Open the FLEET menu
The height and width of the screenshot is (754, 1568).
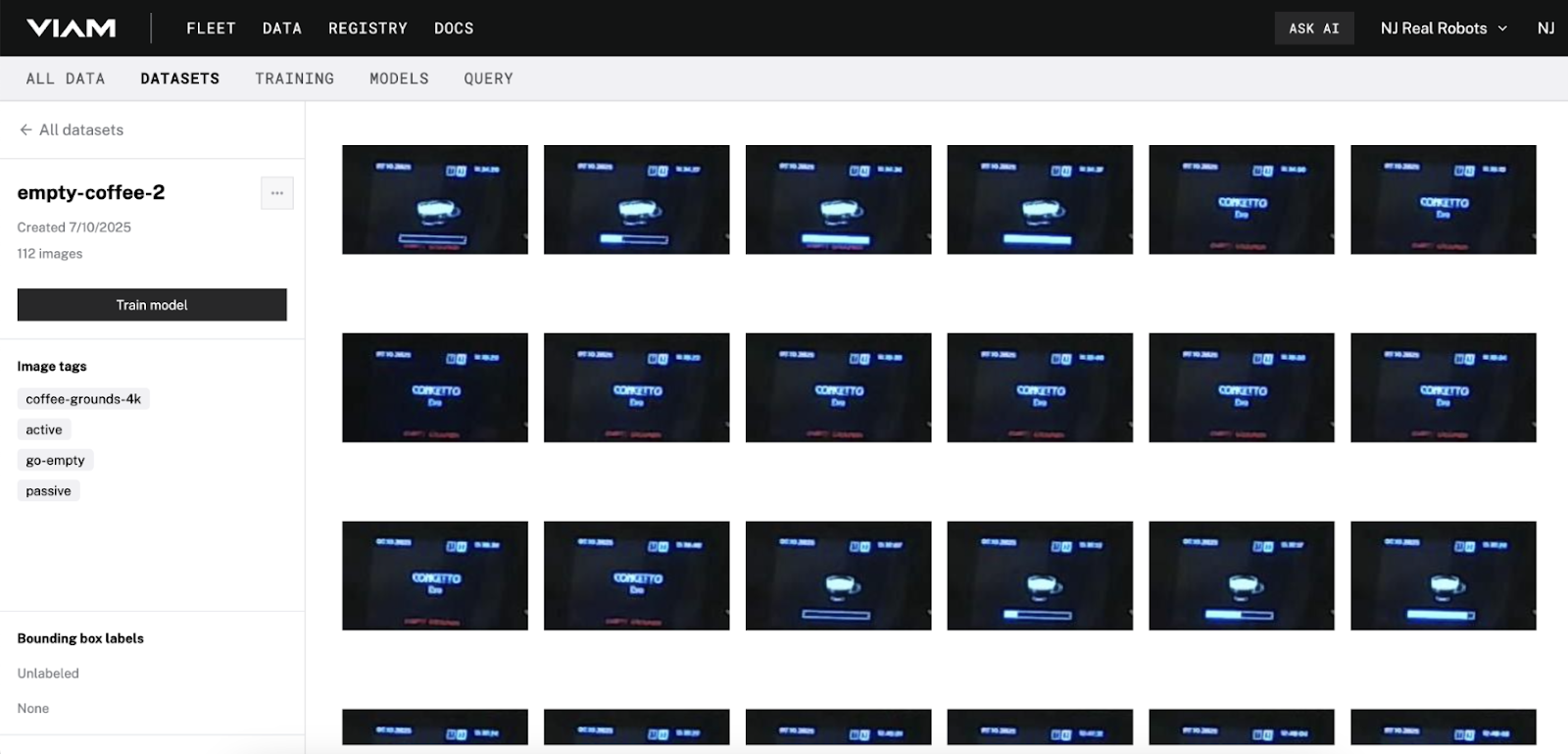211,28
